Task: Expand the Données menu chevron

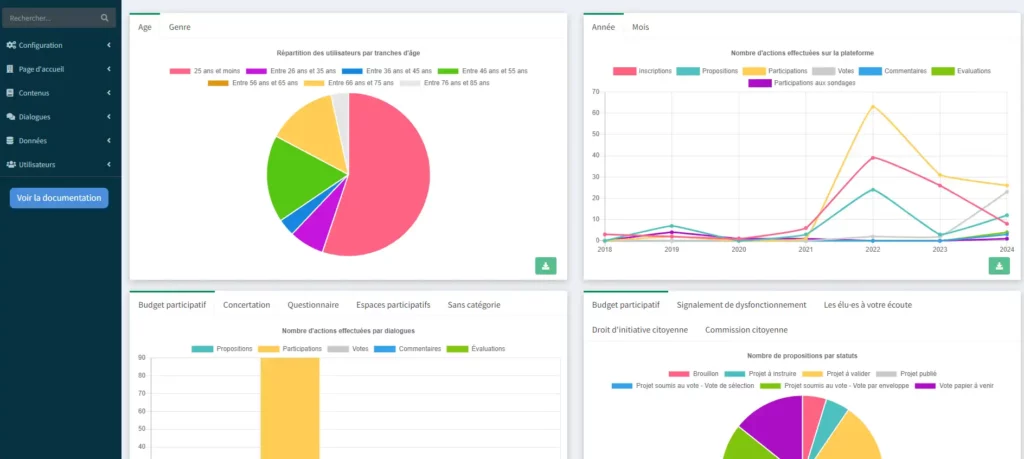Action: coord(108,140)
